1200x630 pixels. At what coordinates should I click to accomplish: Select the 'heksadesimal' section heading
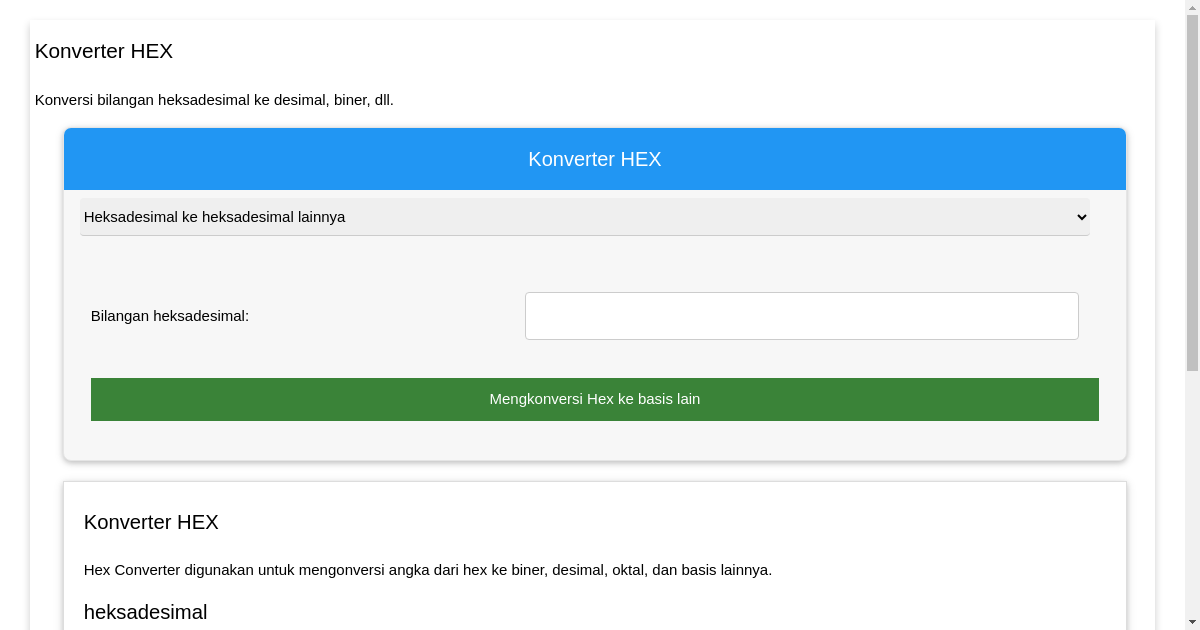tap(145, 612)
